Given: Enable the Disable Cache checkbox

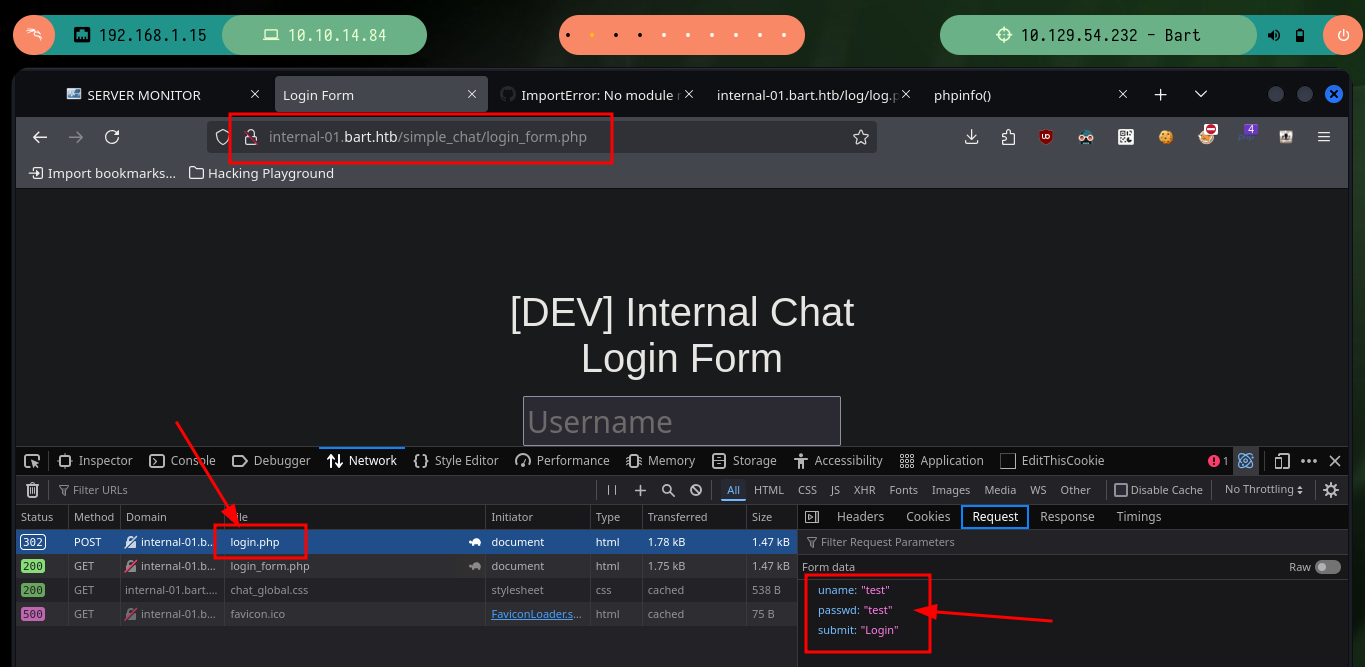Looking at the screenshot, I should coord(1121,490).
